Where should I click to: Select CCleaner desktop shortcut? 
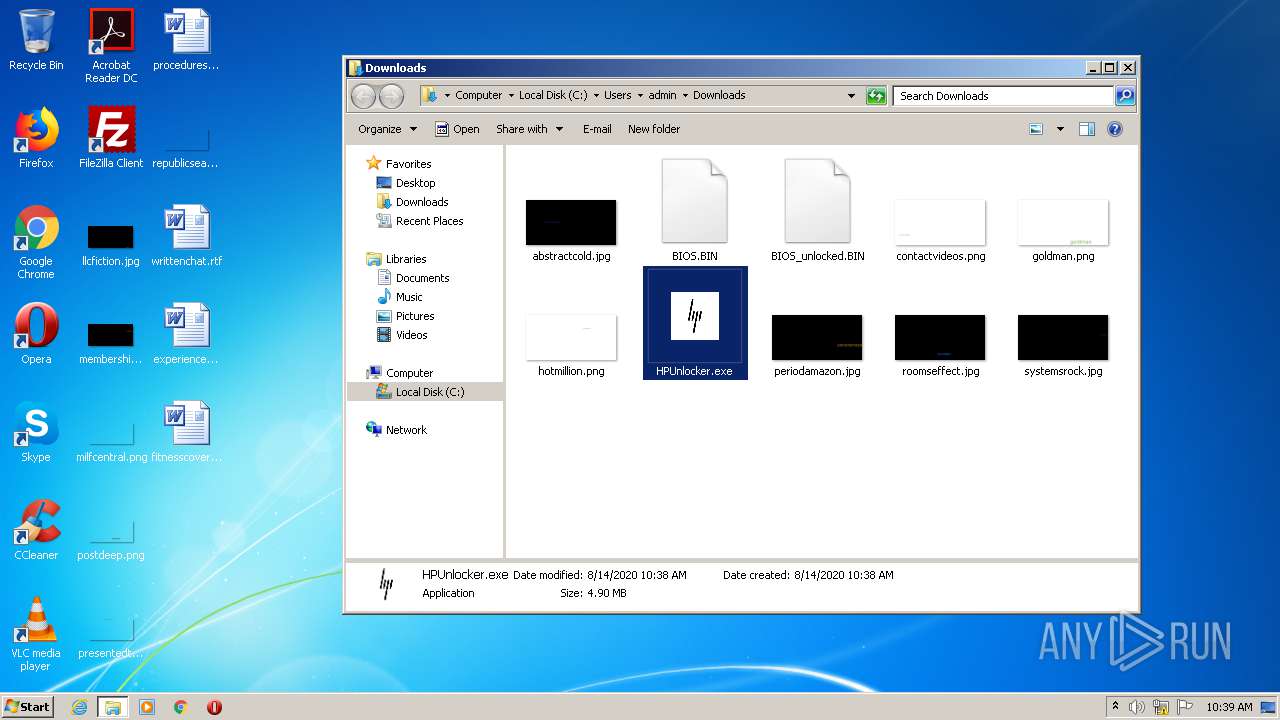36,530
